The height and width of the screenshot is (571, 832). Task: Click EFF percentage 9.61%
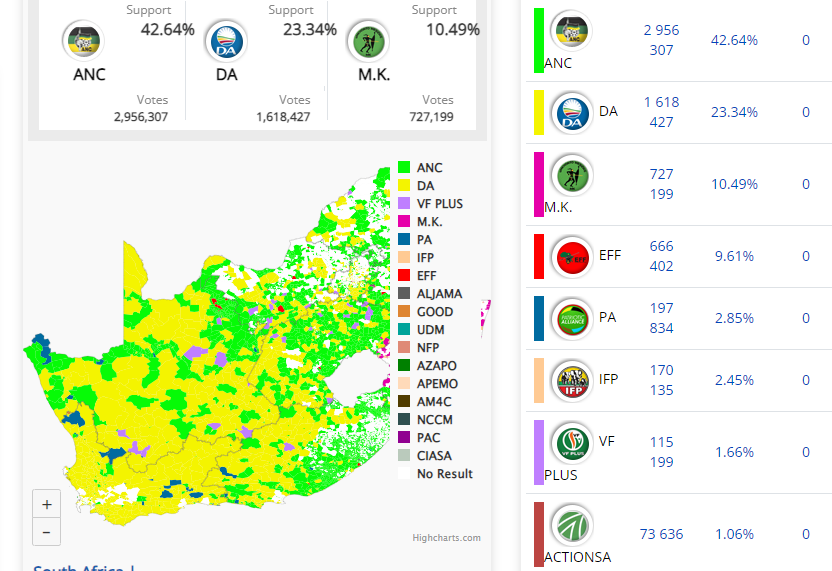click(734, 256)
